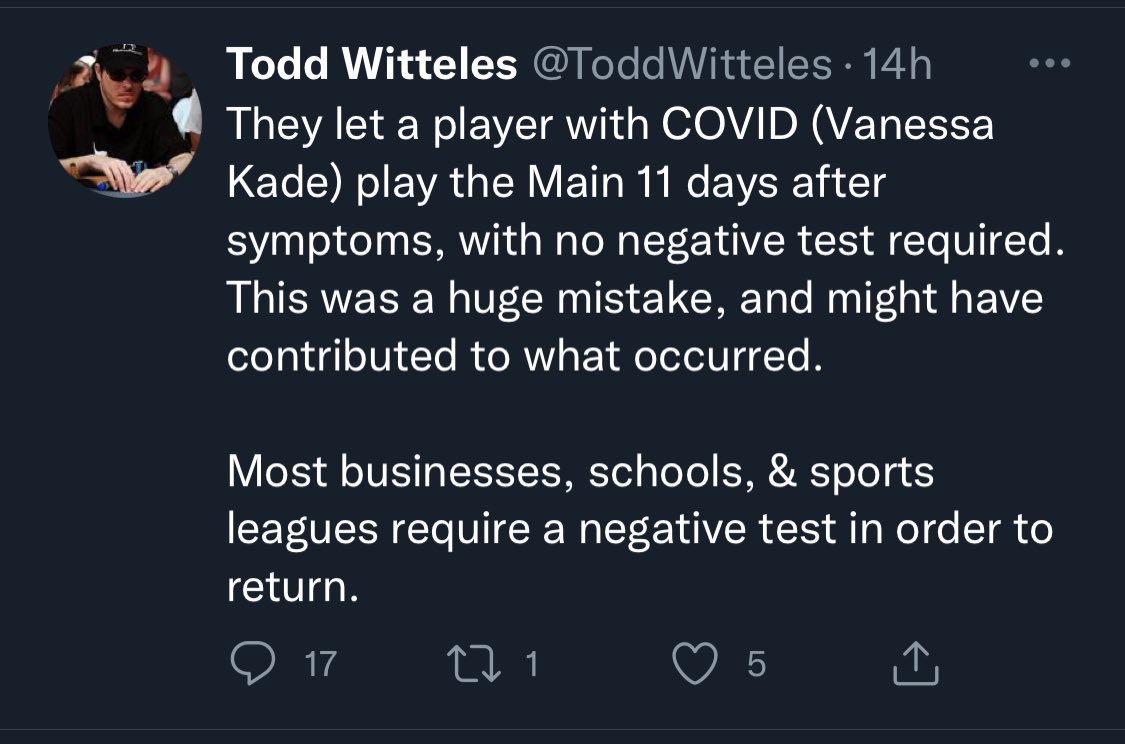Tap the share upload arrow icon
Screen dimensions: 1125x744
(916, 664)
